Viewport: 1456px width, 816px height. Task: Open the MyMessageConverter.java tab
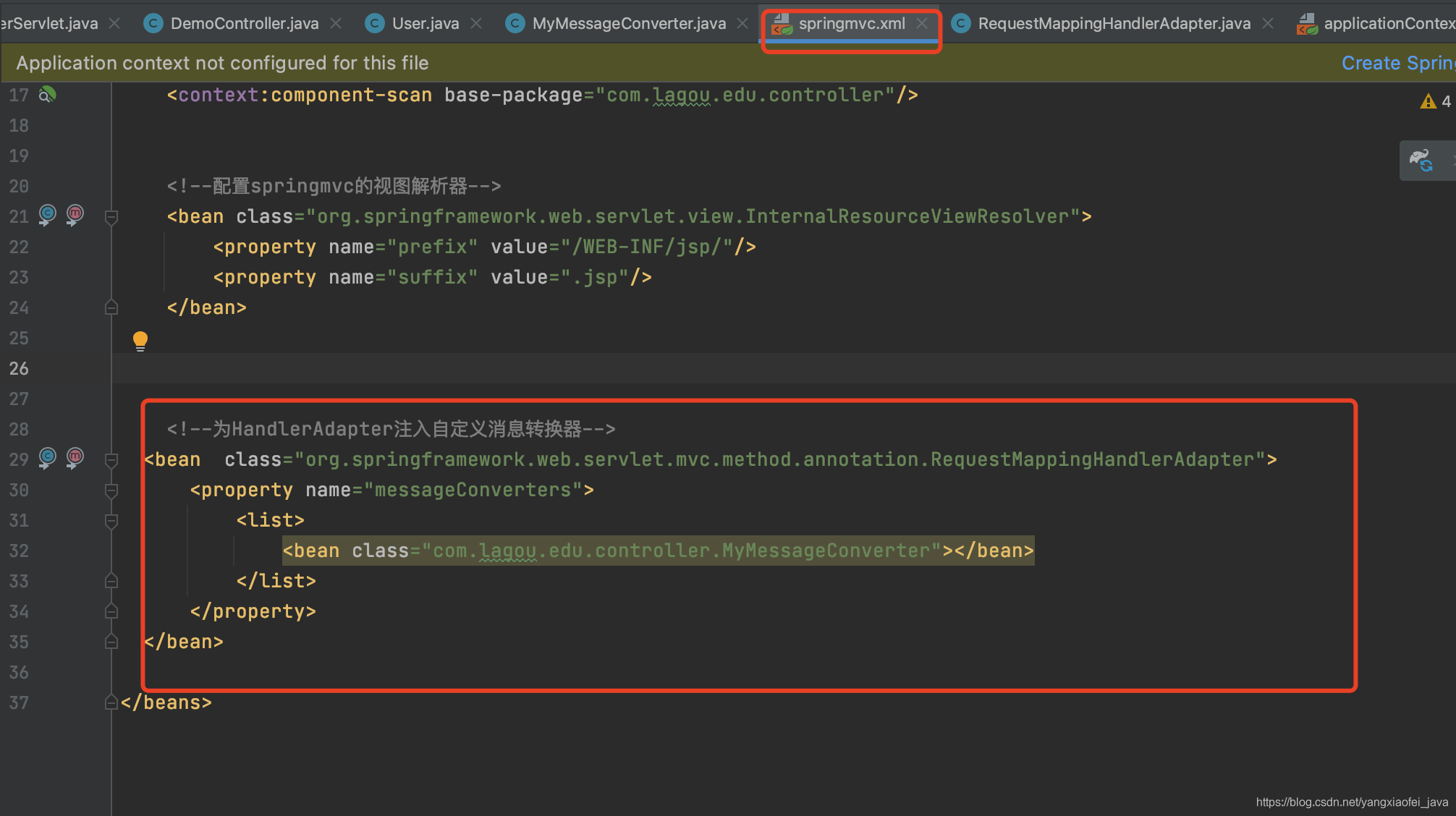(x=628, y=24)
